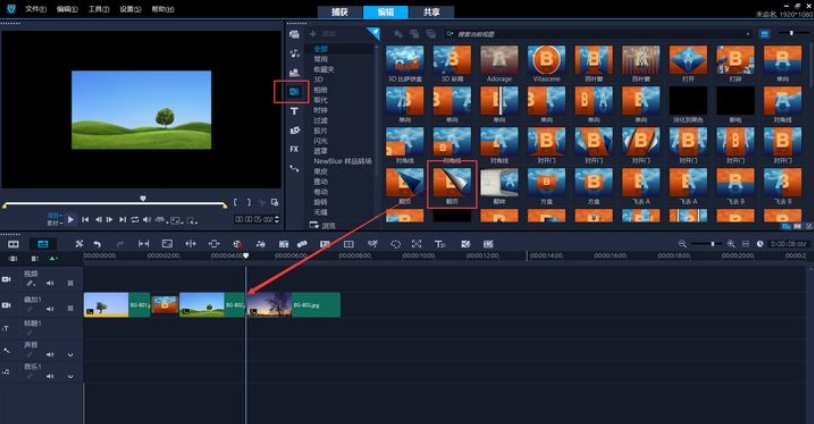Open the Transitions library panel icon
Image resolution: width=814 pixels, height=424 pixels.
pyautogui.click(x=294, y=92)
